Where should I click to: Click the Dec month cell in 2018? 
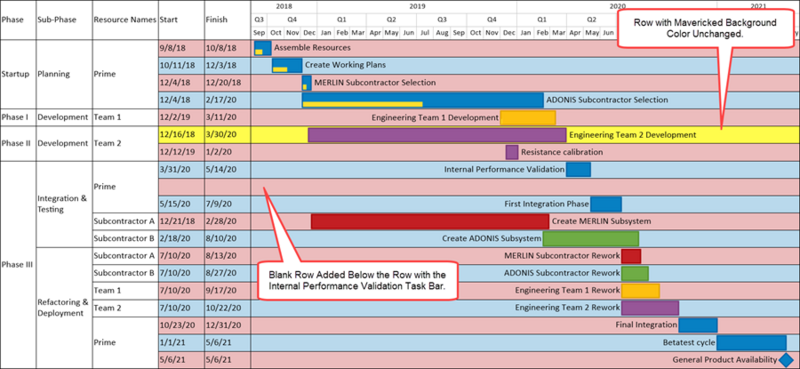pos(309,33)
